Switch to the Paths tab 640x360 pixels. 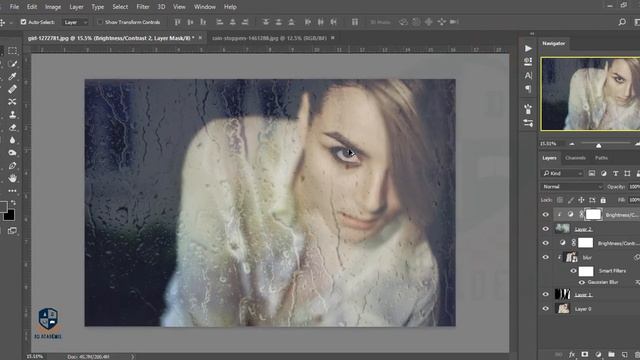[x=601, y=158]
